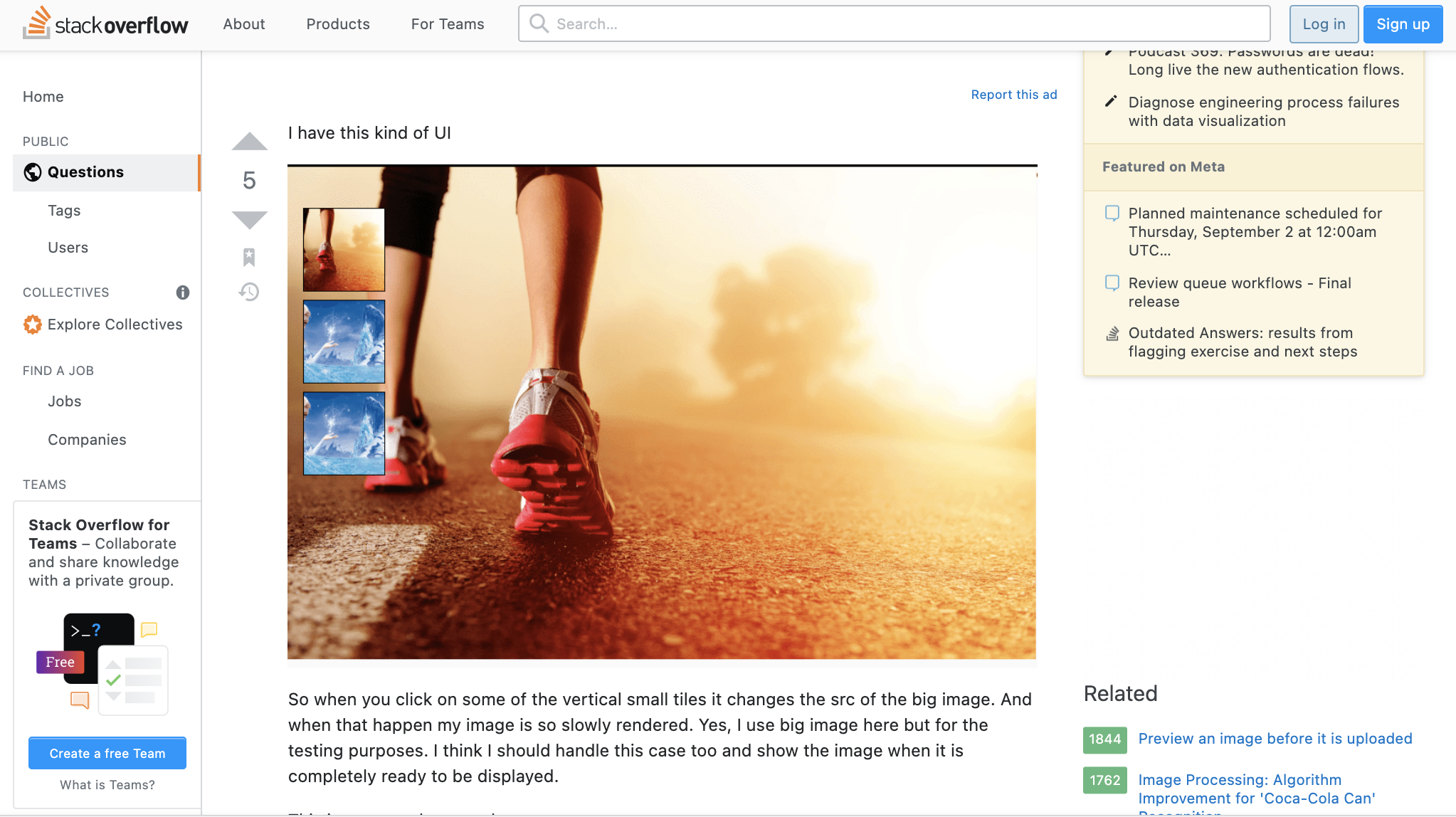Bookmark this question

click(x=249, y=257)
